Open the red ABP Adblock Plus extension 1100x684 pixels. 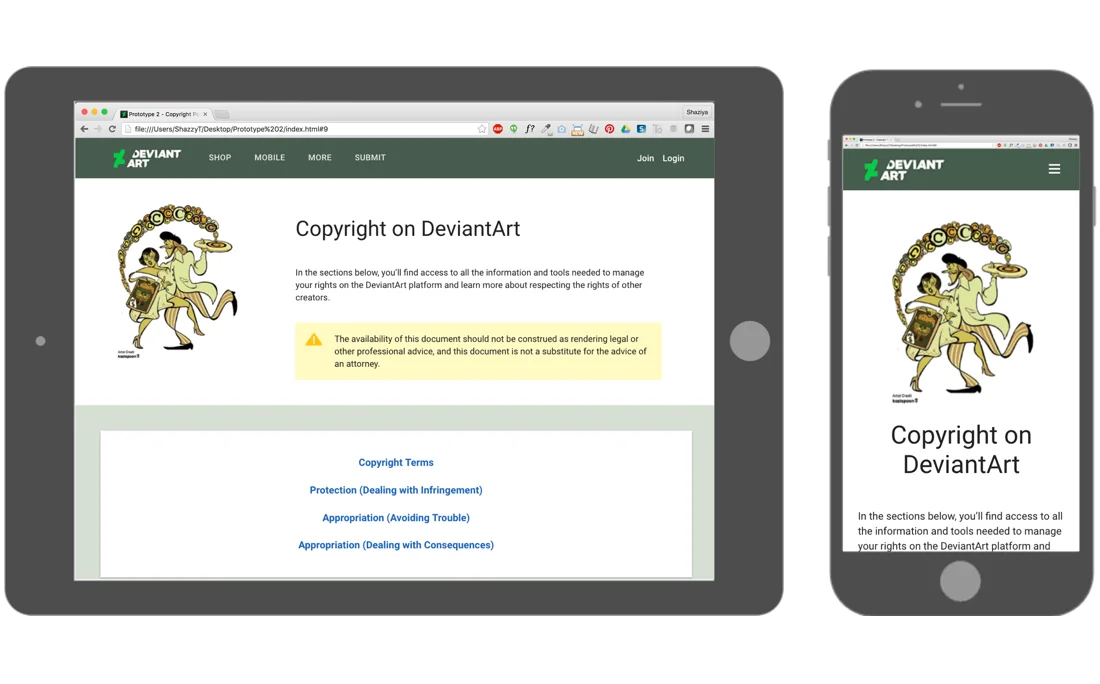pyautogui.click(x=498, y=129)
